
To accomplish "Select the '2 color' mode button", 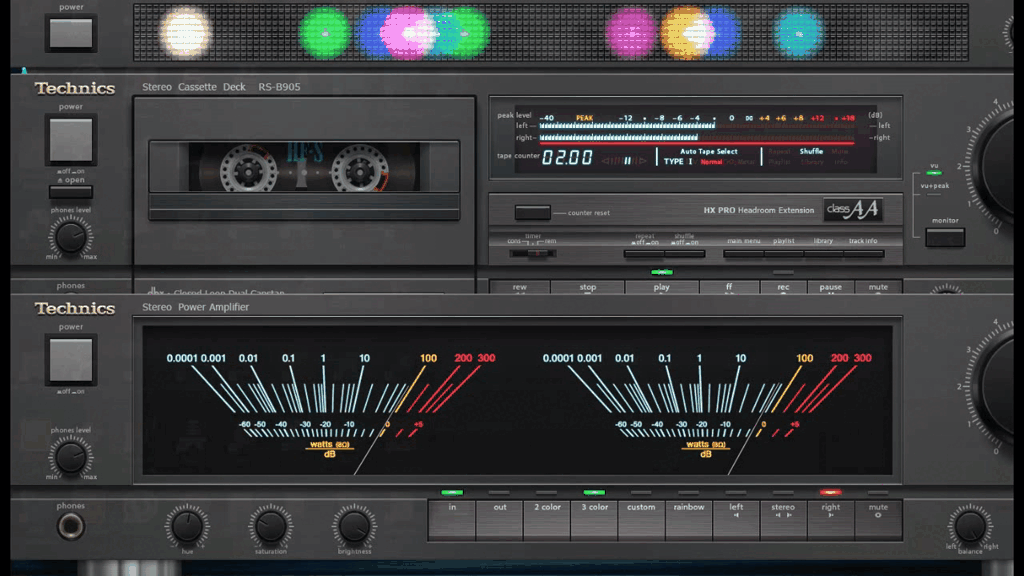I will click(547, 520).
